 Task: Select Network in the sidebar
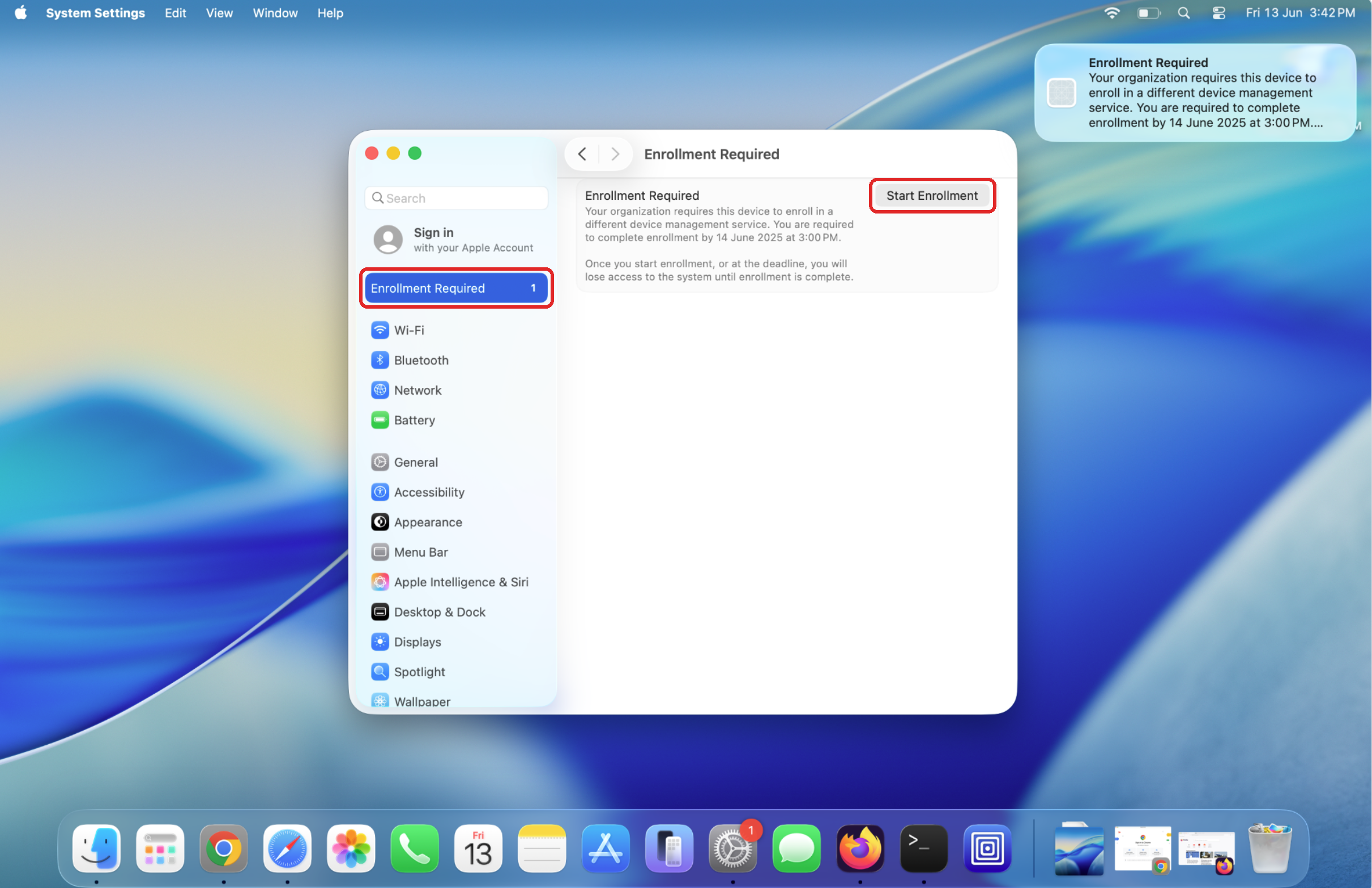pos(455,390)
